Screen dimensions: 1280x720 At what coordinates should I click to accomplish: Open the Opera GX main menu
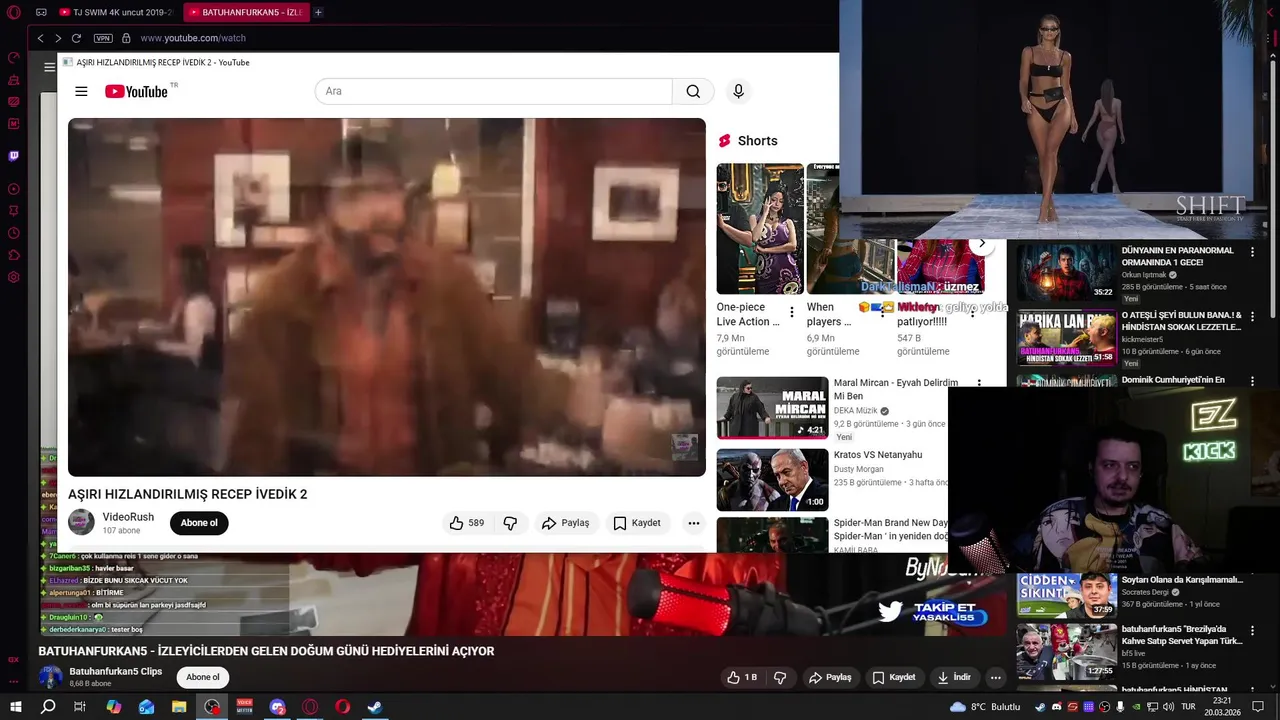click(x=13, y=13)
